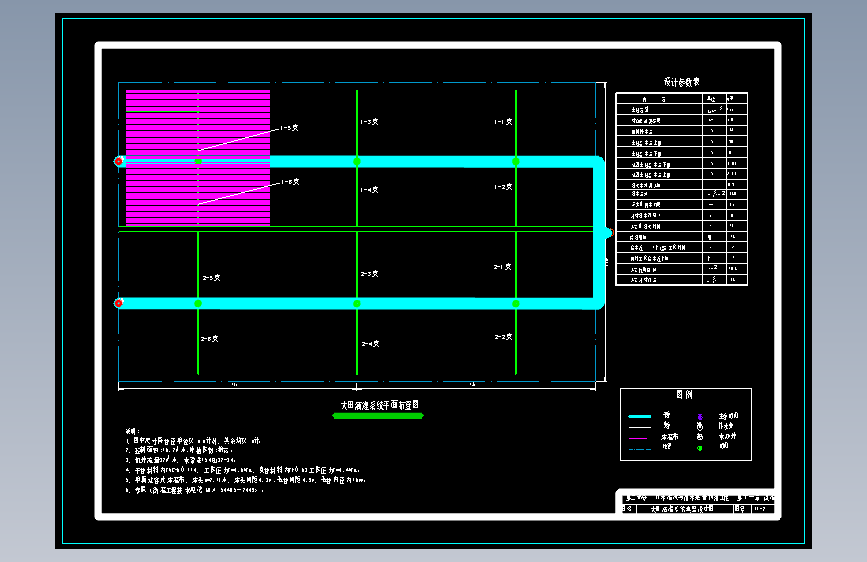
Task: Click the title block at drawing bottom right
Action: coord(695,502)
